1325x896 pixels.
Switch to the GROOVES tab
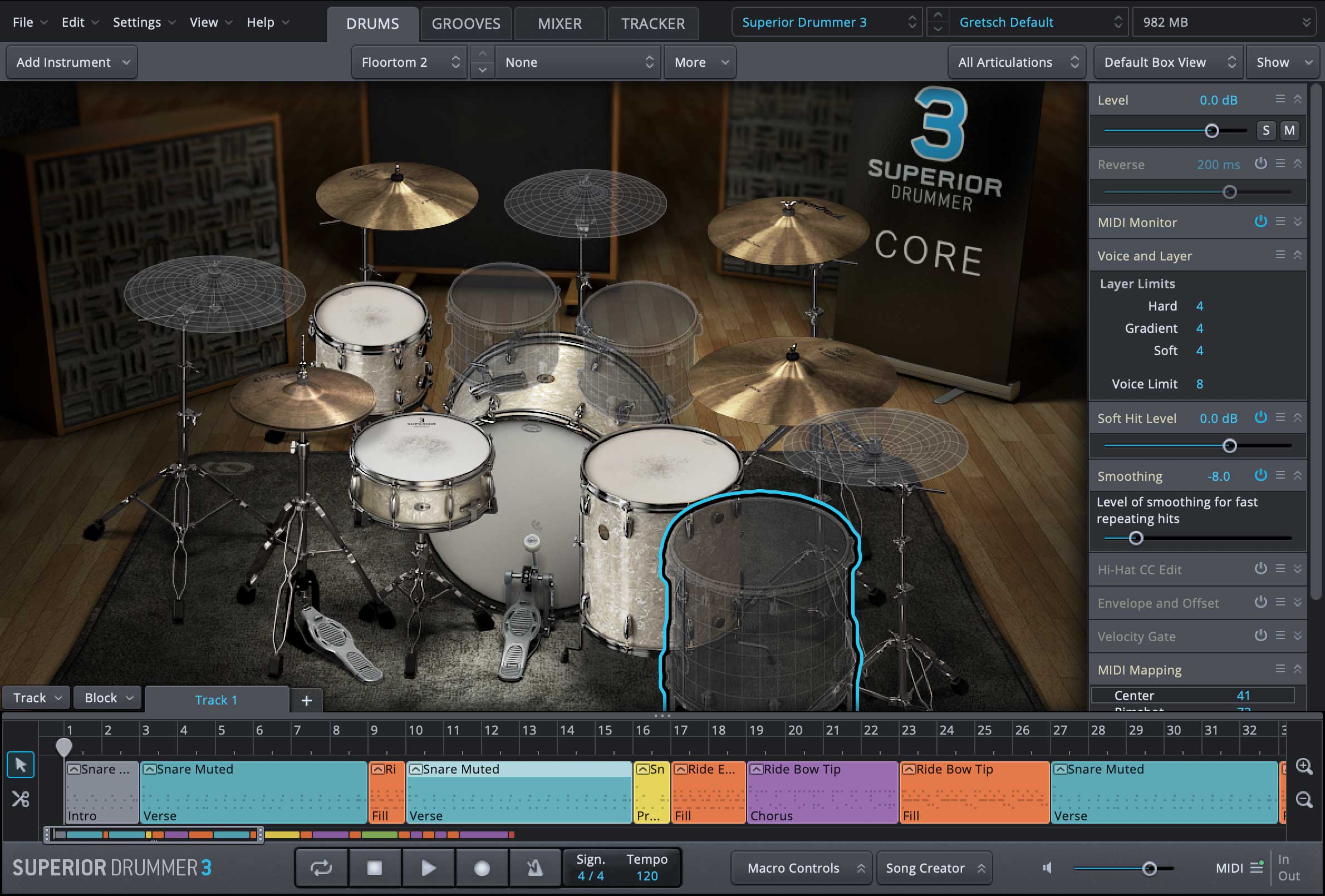pos(466,24)
